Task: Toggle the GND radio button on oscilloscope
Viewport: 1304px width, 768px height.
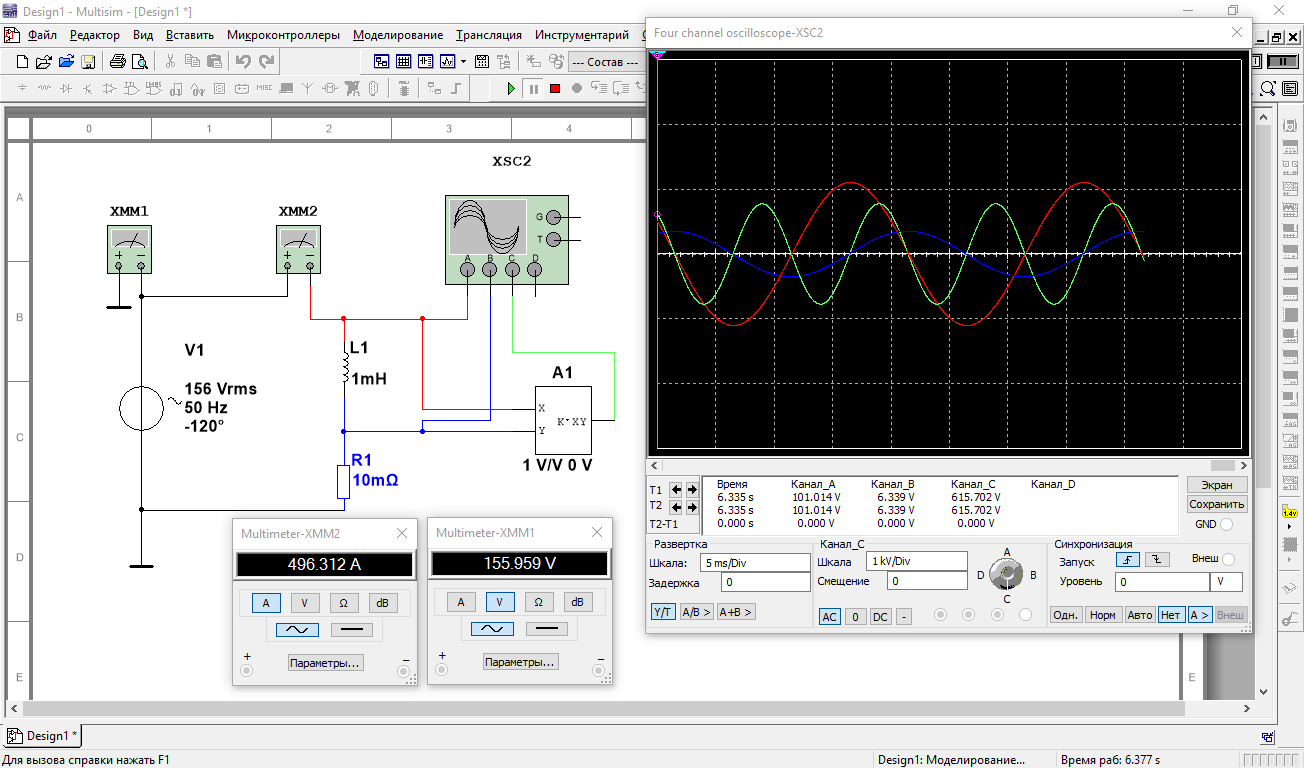Action: (x=1226, y=524)
